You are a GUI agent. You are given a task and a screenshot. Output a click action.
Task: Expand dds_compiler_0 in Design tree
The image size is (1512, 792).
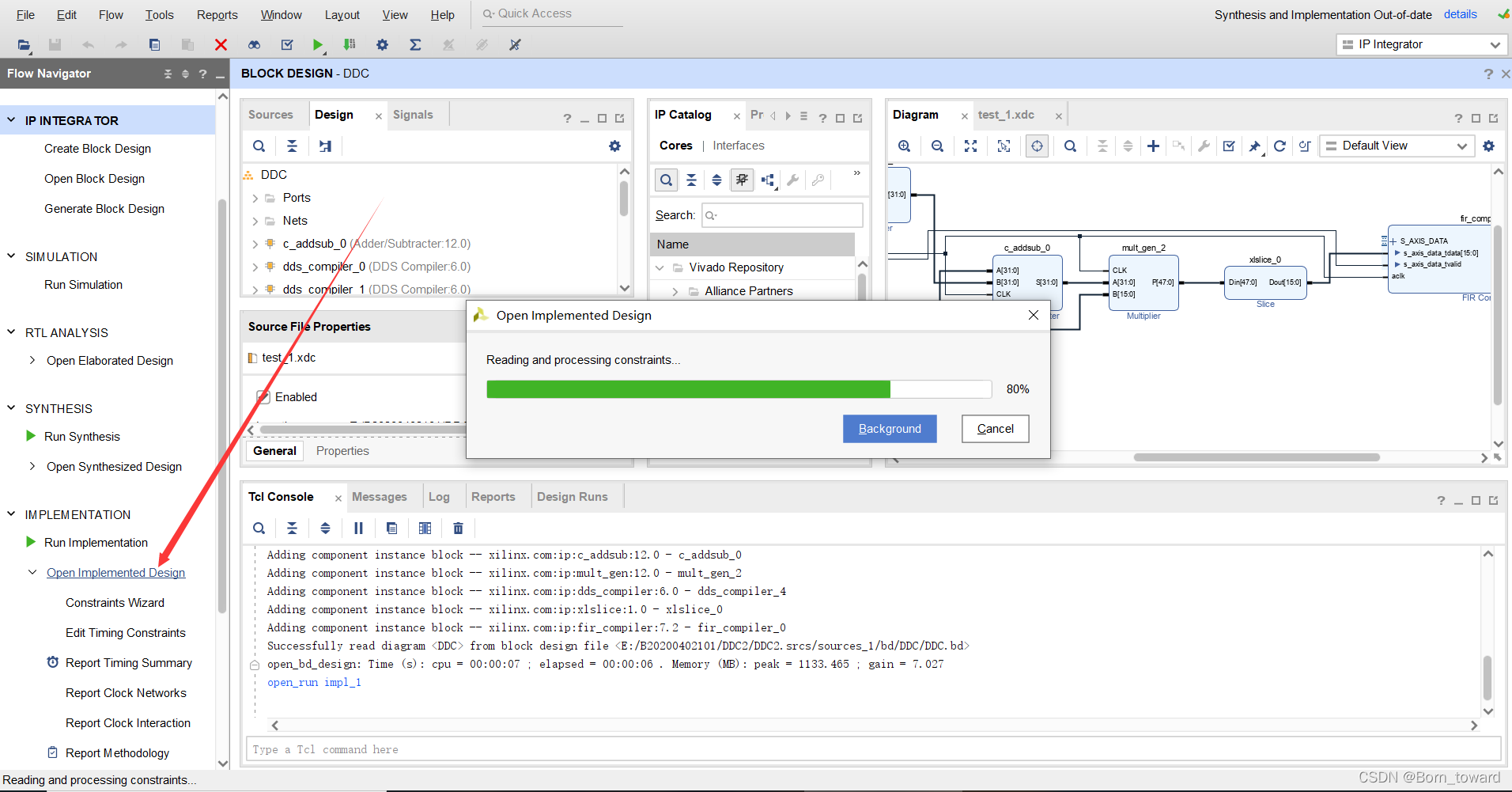[x=255, y=267]
